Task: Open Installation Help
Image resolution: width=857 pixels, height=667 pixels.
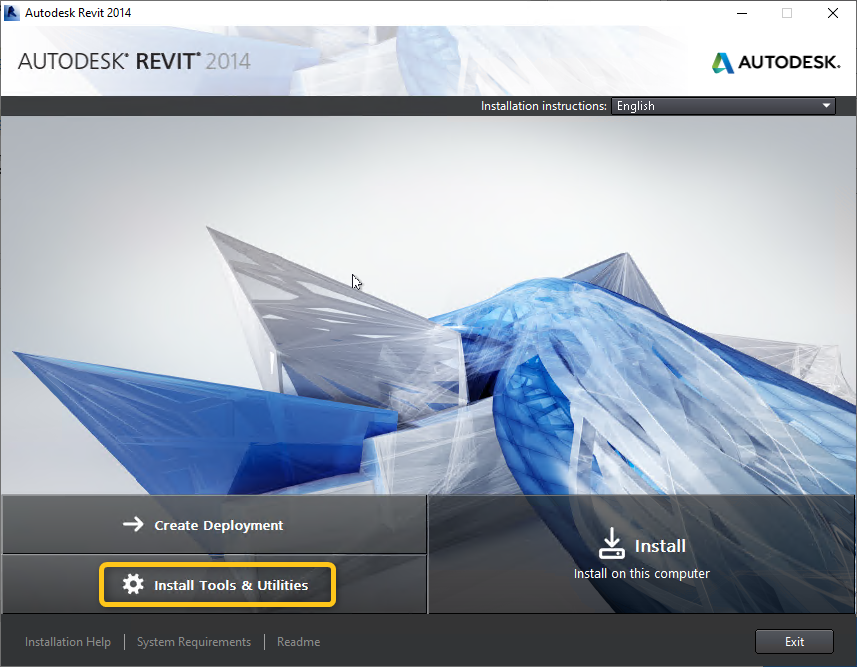Action: point(67,641)
